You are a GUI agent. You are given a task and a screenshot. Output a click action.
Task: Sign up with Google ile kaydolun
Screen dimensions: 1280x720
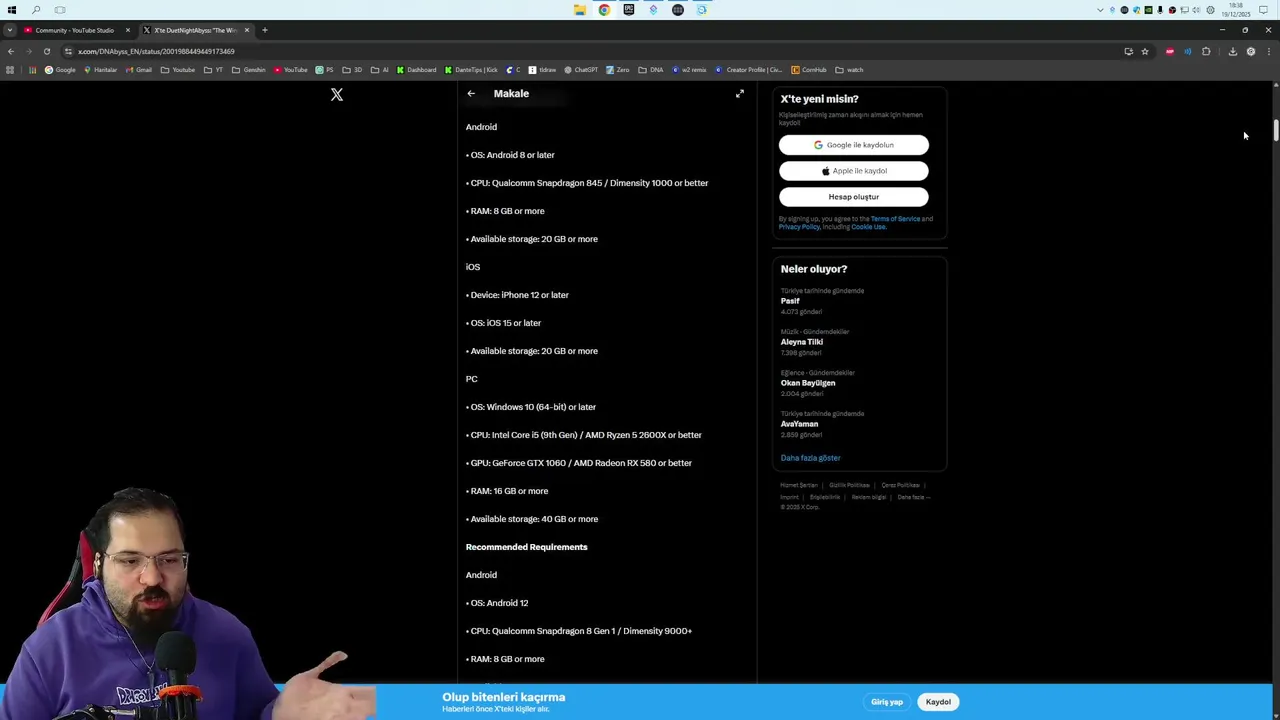tap(854, 145)
